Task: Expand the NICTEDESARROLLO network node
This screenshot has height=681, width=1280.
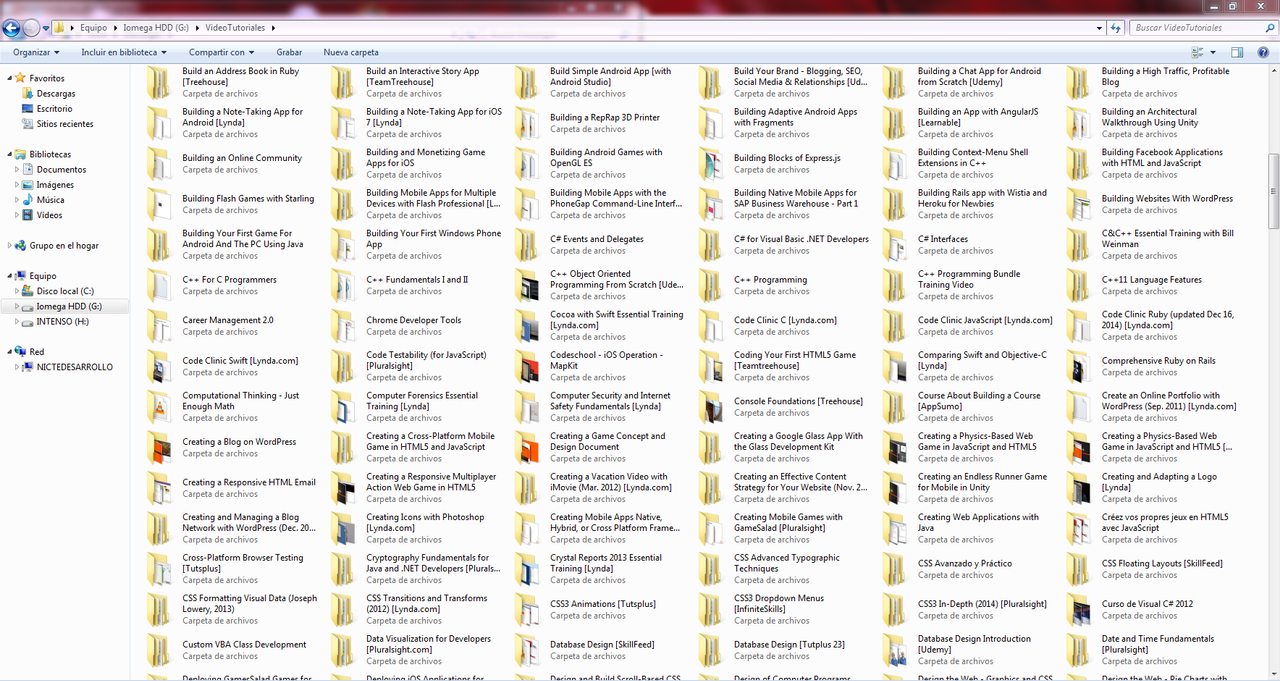Action: 17,367
